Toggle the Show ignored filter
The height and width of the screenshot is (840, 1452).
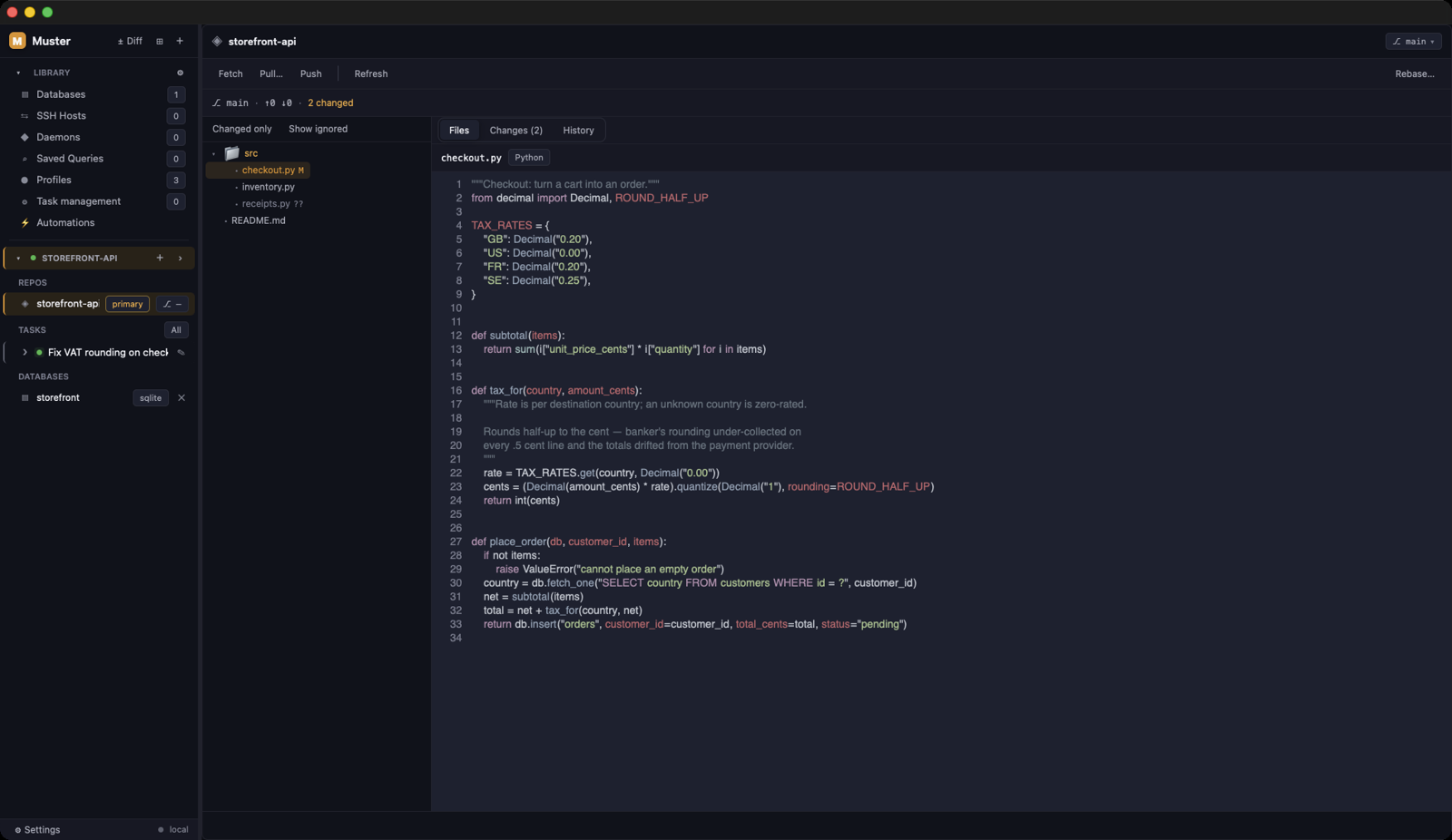click(318, 129)
